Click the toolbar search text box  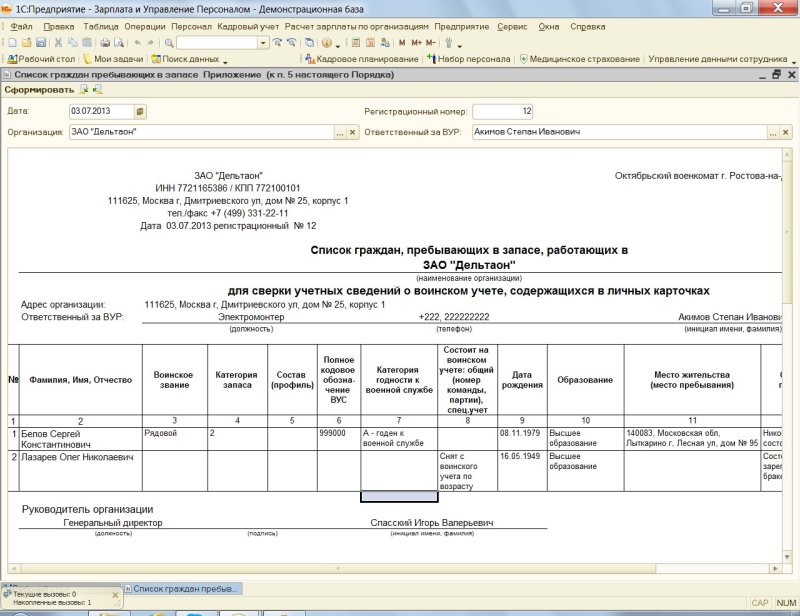217,43
